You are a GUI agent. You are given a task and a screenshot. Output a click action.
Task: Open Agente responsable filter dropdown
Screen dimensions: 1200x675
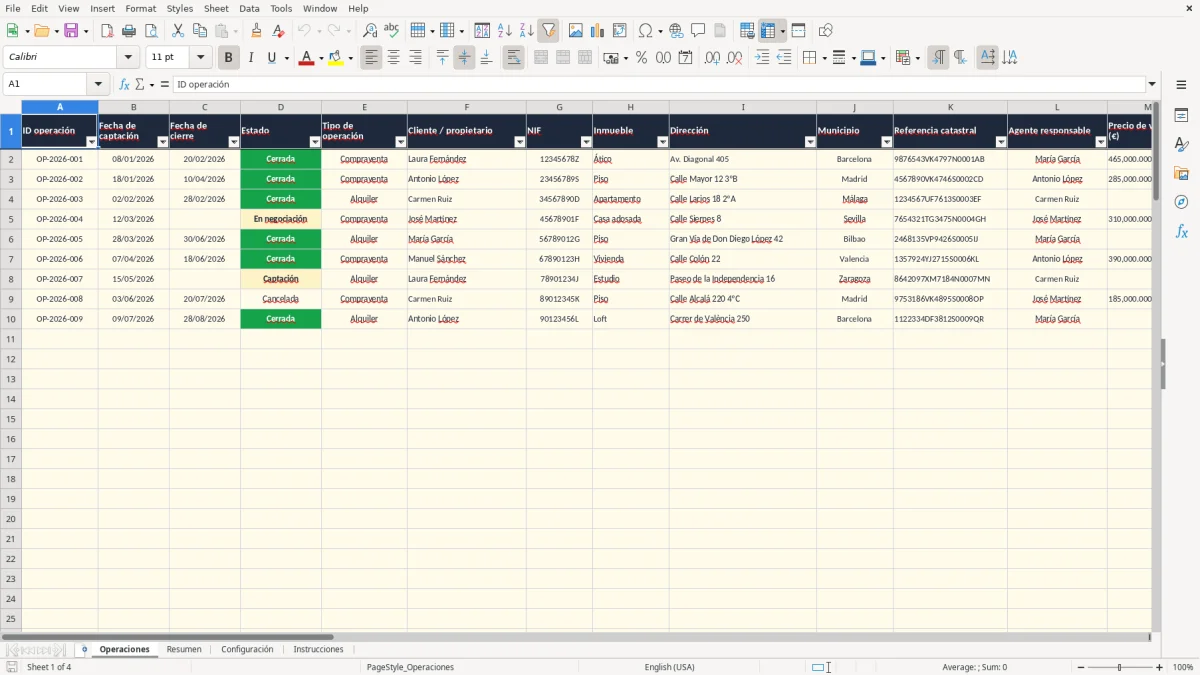coord(1101,142)
